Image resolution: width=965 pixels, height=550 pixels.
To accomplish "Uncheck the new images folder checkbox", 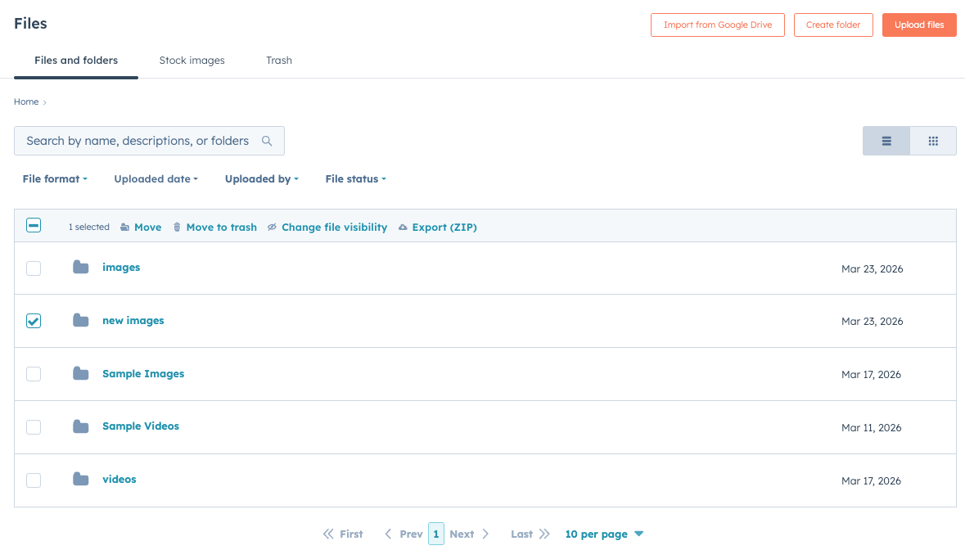I will click(x=34, y=321).
